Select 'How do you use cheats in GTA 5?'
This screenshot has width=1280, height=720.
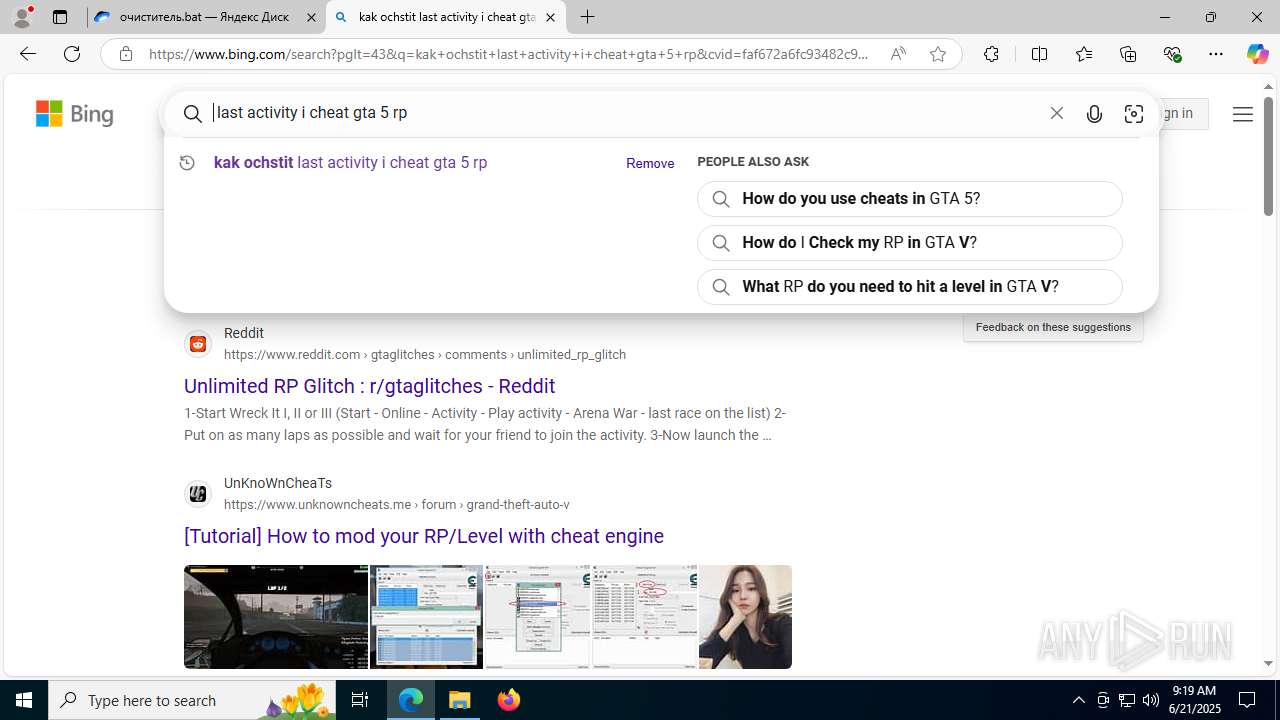tap(910, 198)
